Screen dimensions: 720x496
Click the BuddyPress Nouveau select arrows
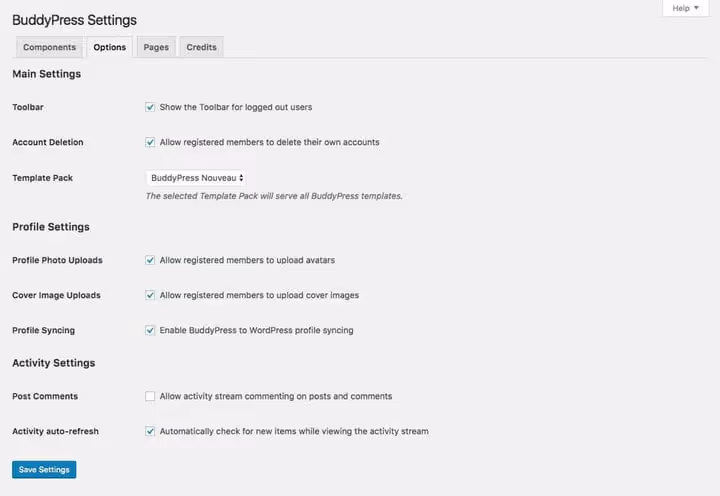coord(241,178)
